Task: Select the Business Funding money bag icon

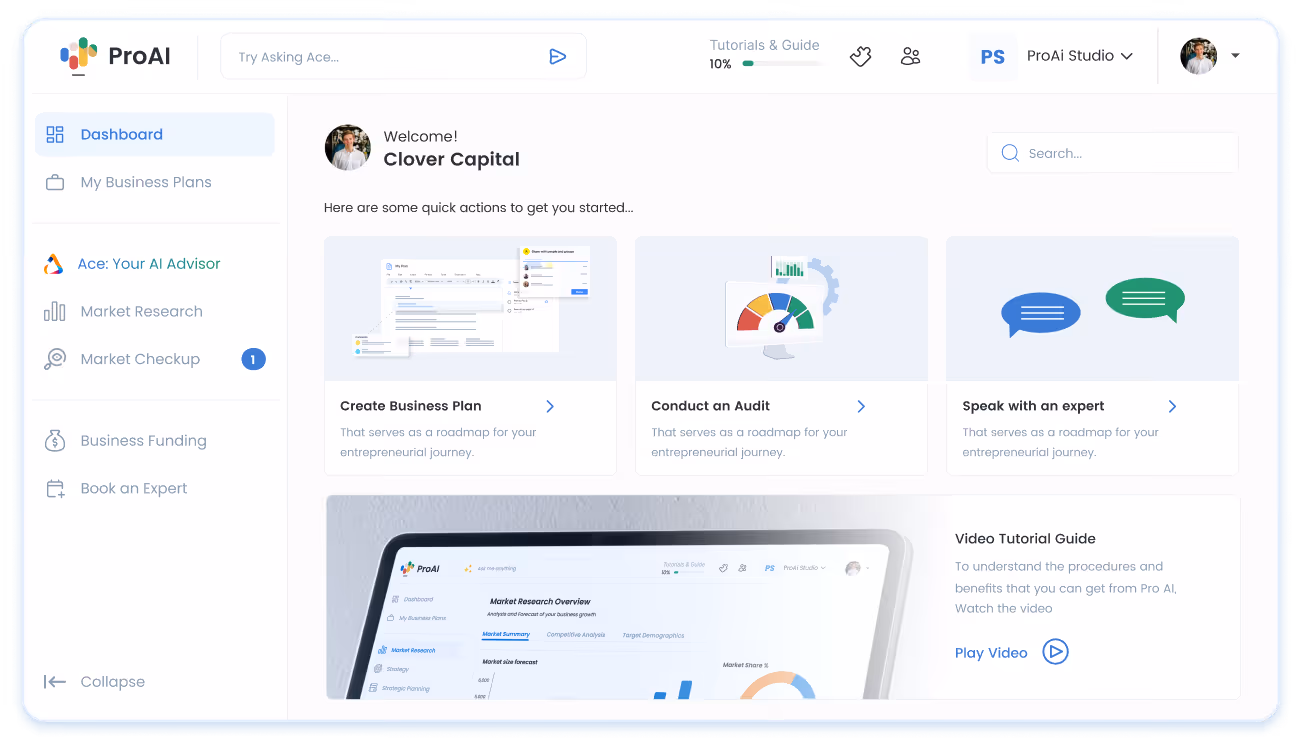Action: tap(55, 440)
